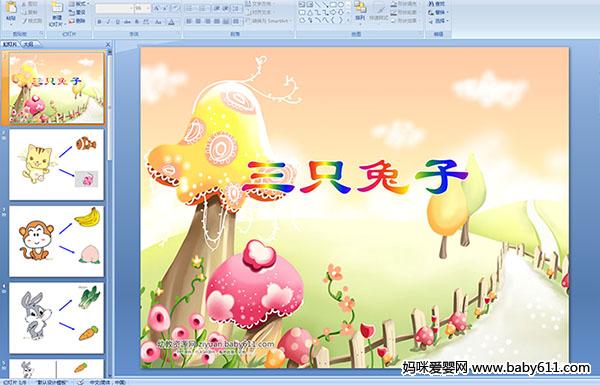Click the bullets list icon

click(x=190, y=8)
